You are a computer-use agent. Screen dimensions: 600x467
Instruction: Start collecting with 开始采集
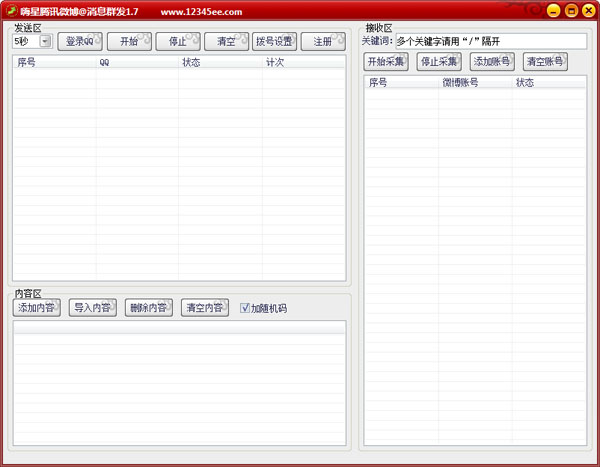pyautogui.click(x=387, y=62)
